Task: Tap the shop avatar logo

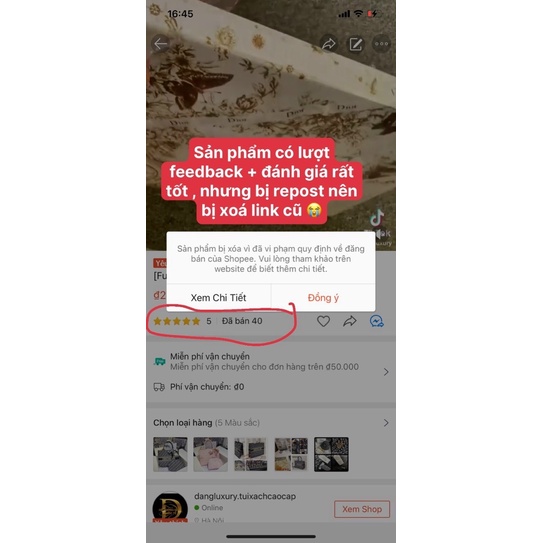Action: [170, 508]
